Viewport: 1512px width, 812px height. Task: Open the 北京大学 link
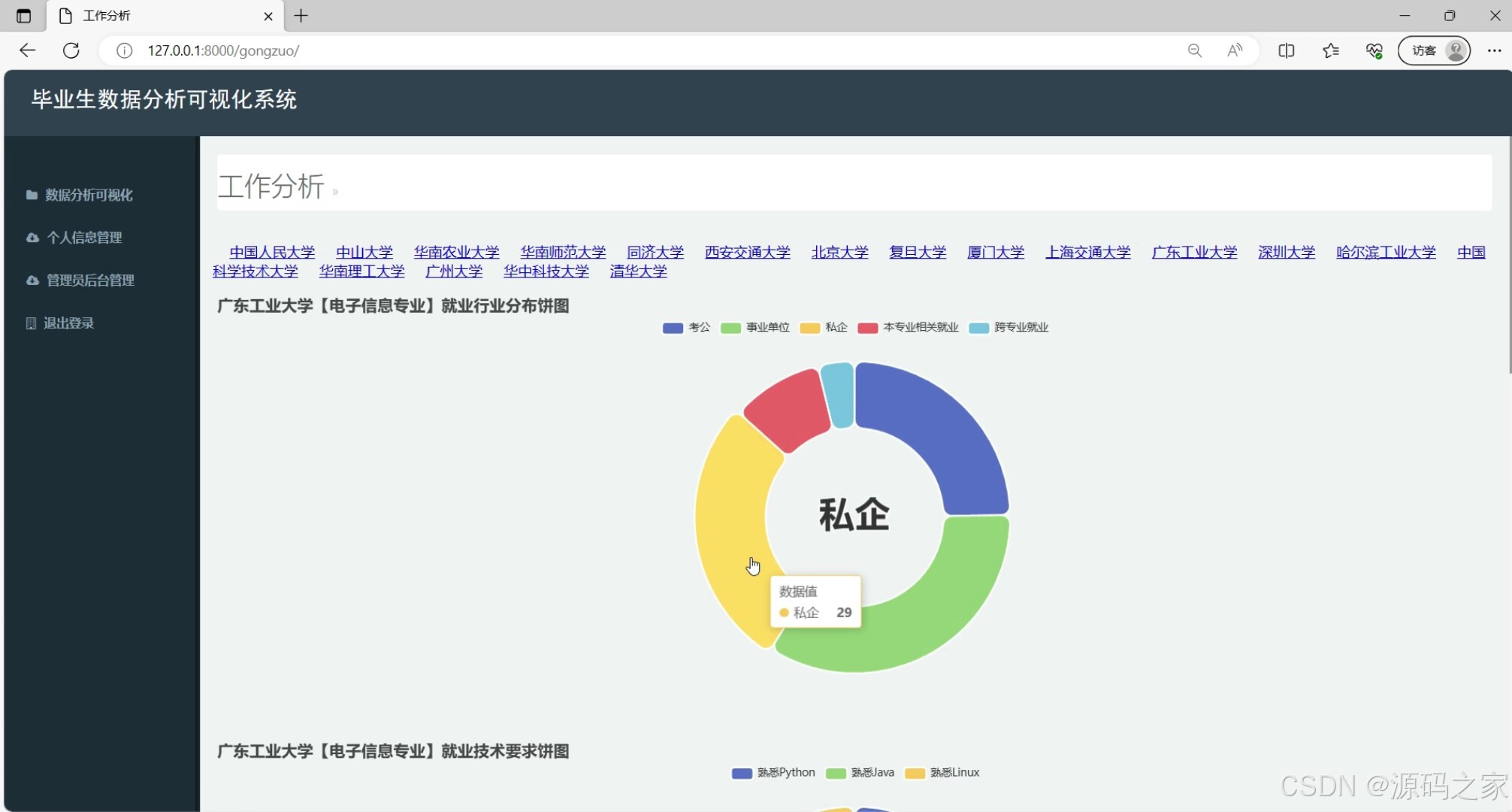pyautogui.click(x=839, y=252)
